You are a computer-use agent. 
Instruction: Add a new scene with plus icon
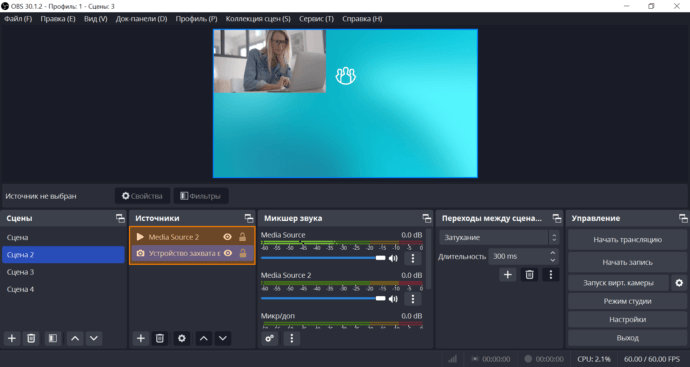[x=12, y=338]
